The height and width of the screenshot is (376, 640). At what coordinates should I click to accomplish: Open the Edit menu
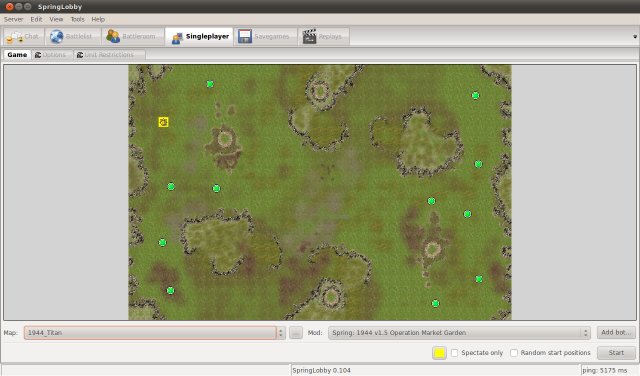36,19
